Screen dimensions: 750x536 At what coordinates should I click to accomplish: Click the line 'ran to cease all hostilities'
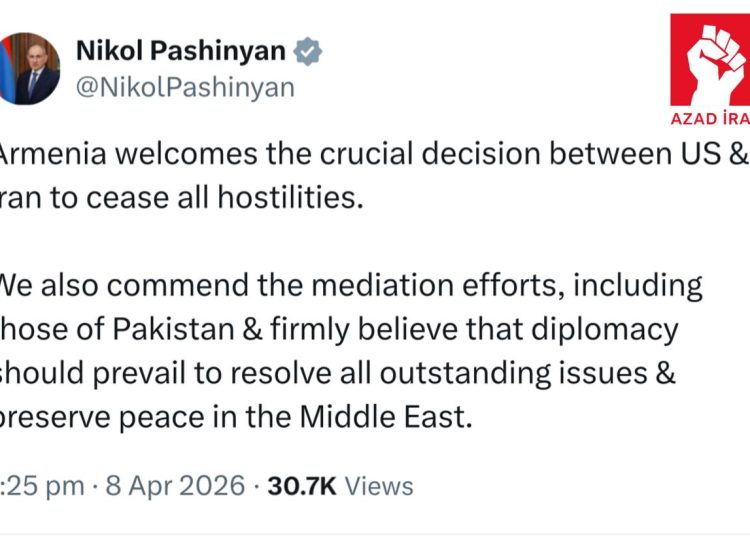(180, 197)
